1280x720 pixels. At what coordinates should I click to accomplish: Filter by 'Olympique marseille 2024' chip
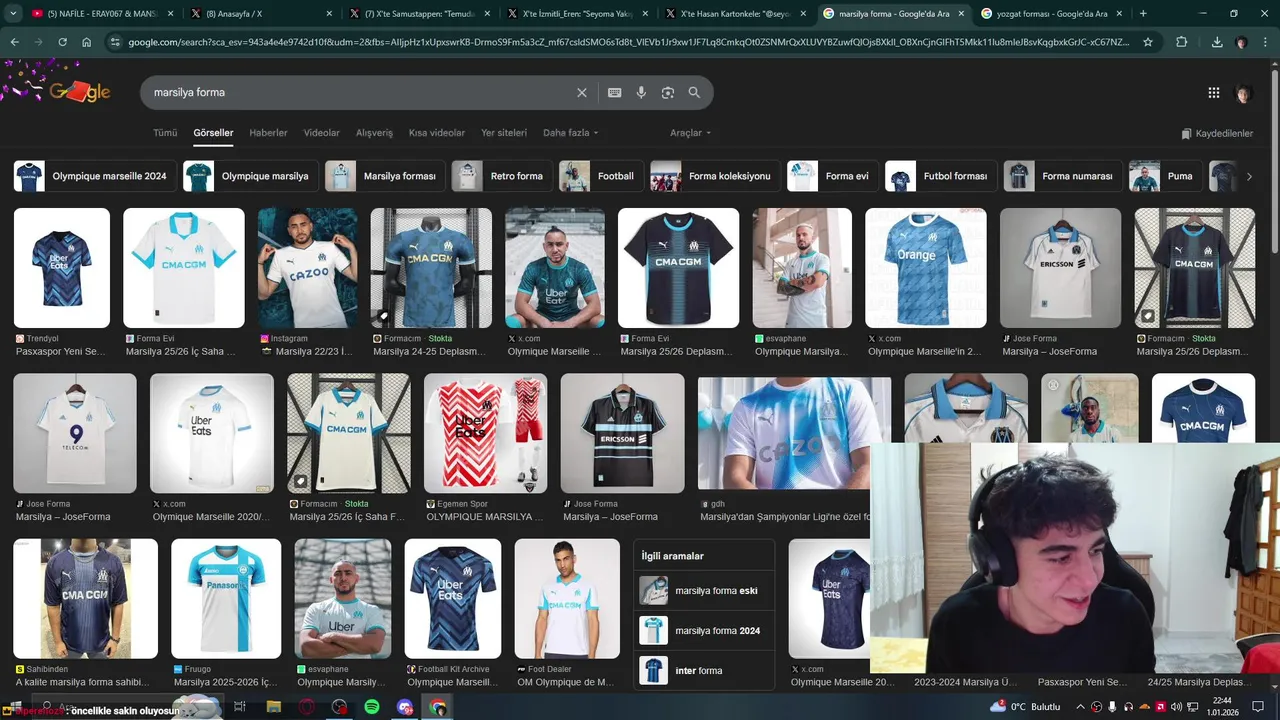[x=95, y=176]
